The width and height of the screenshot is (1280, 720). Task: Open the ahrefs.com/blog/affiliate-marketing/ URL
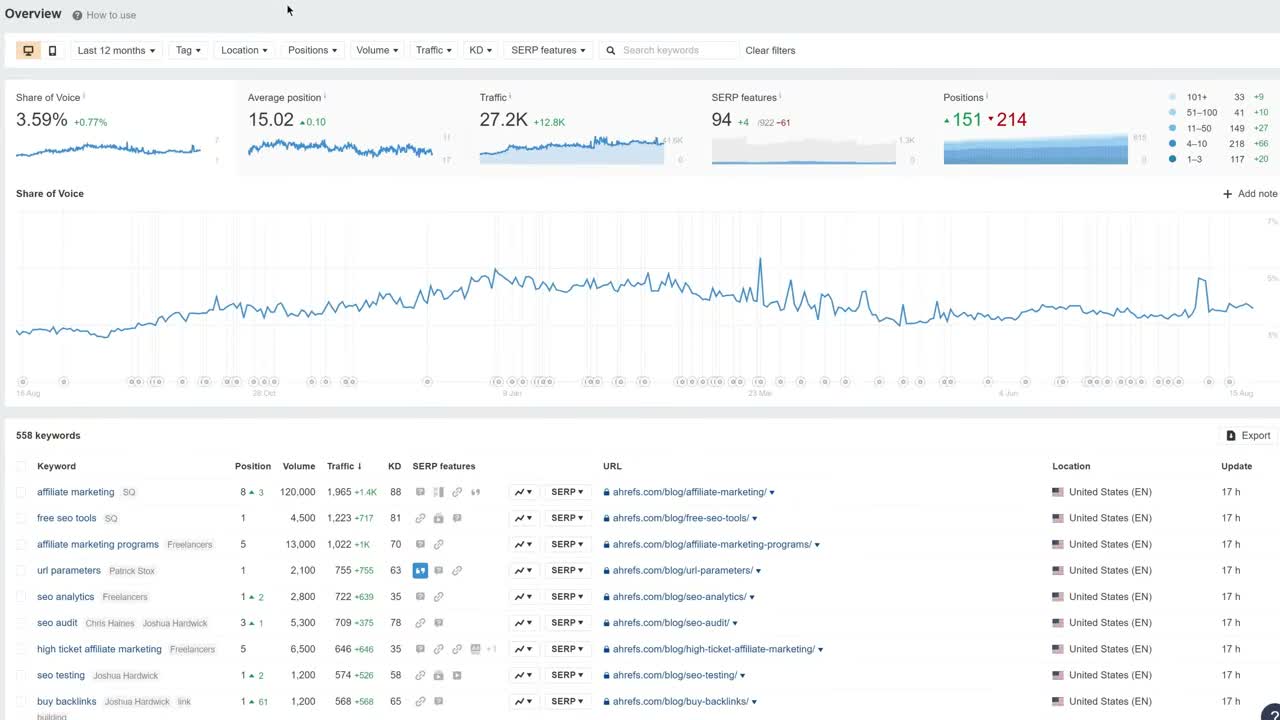[x=689, y=492]
